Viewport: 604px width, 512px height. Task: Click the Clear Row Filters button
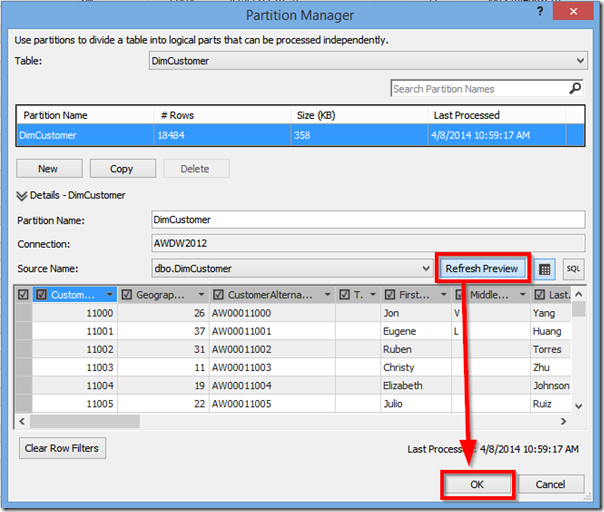point(62,448)
